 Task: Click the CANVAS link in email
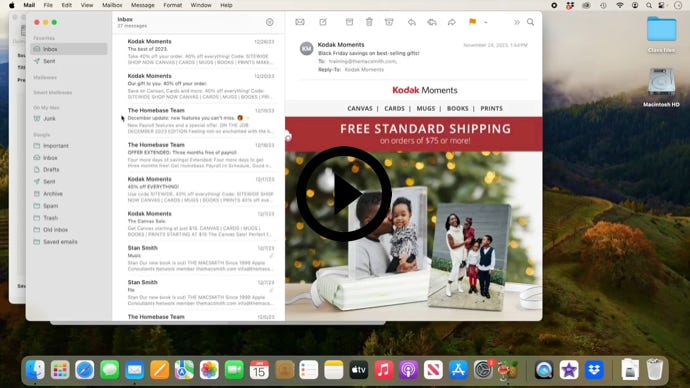click(360, 108)
